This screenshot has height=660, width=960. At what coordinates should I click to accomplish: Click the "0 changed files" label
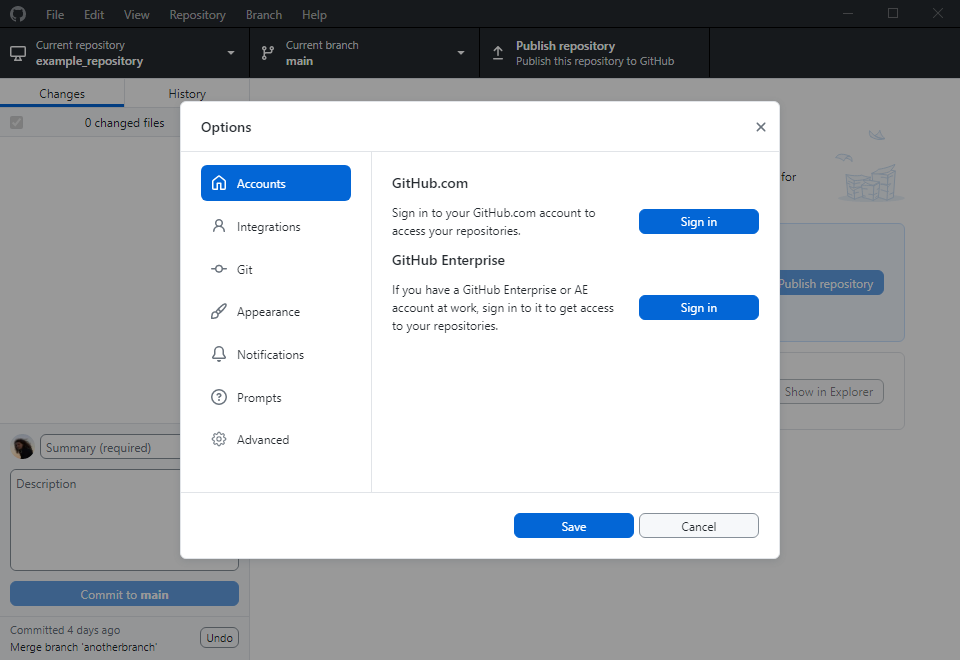[124, 122]
